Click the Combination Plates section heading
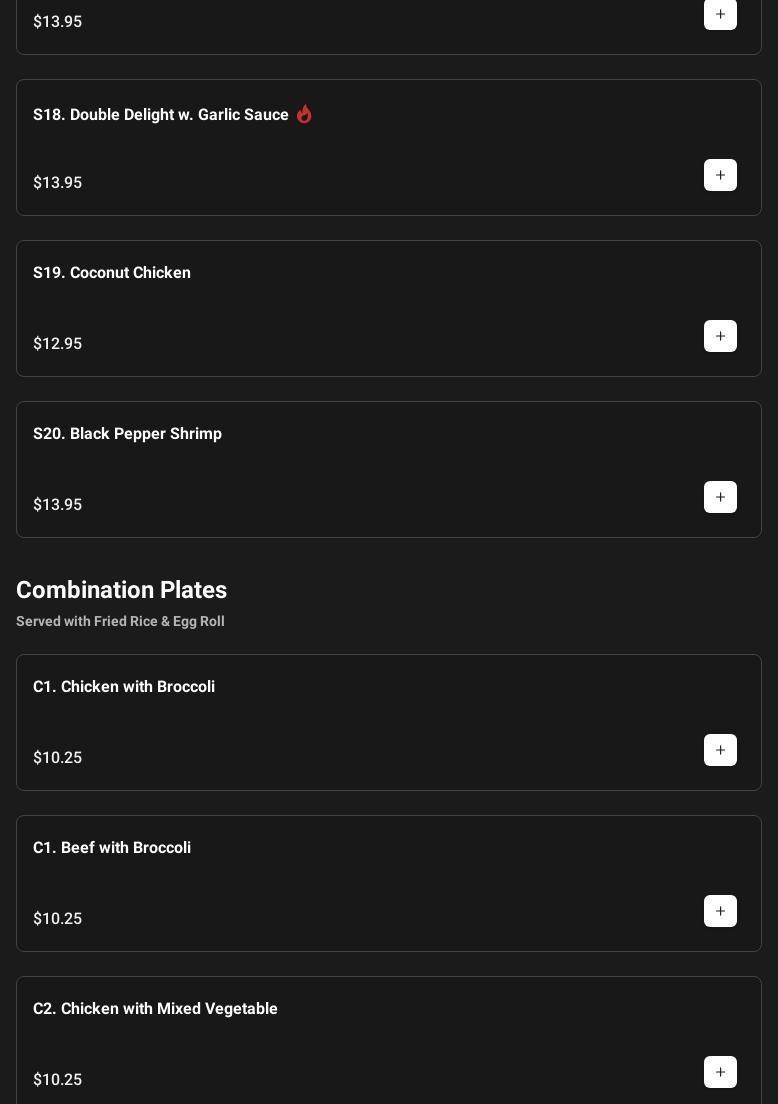Viewport: 778px width, 1104px height. click(121, 590)
